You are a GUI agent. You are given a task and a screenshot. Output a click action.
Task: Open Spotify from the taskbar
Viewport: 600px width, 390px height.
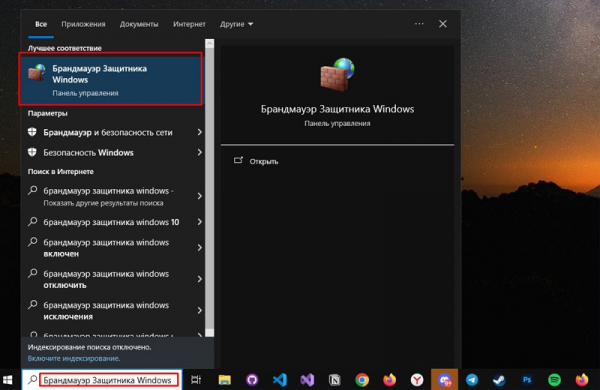[x=554, y=380]
